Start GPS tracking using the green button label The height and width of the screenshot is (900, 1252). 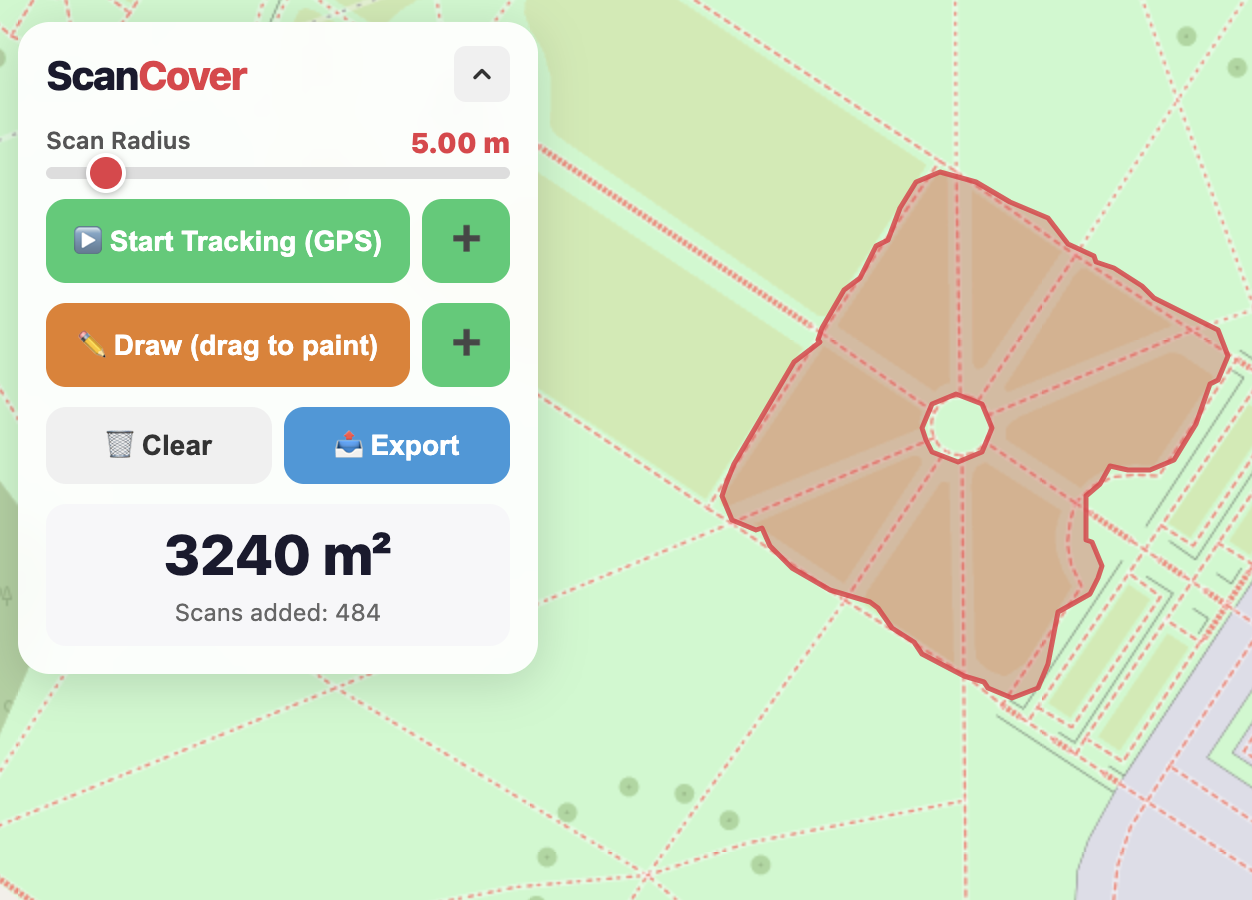(x=245, y=241)
